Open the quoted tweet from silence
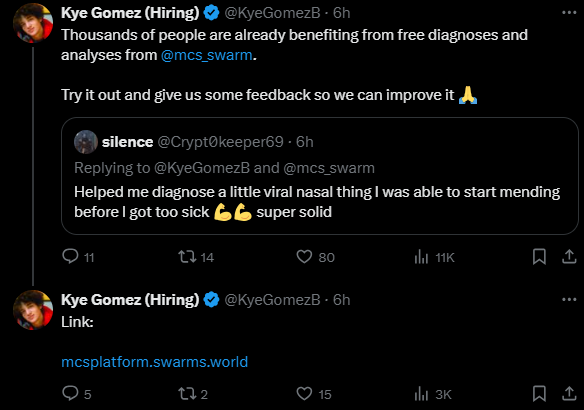 click(x=320, y=176)
